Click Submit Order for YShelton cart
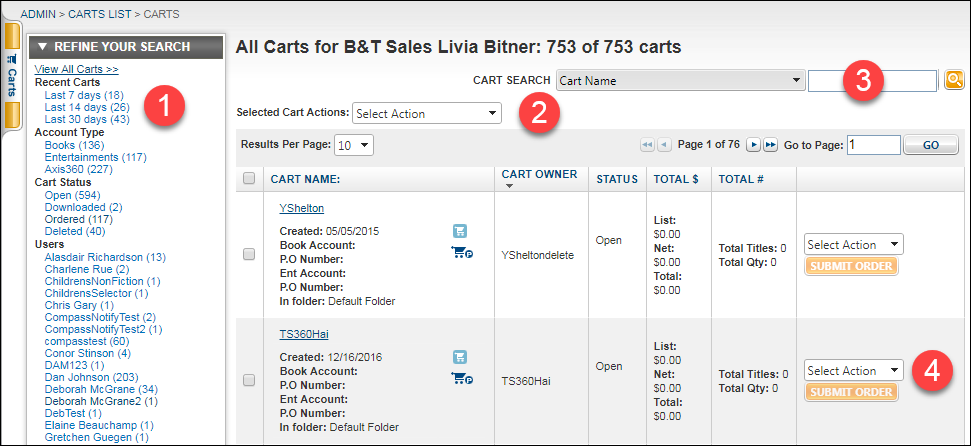The height and width of the screenshot is (446, 971). (851, 266)
